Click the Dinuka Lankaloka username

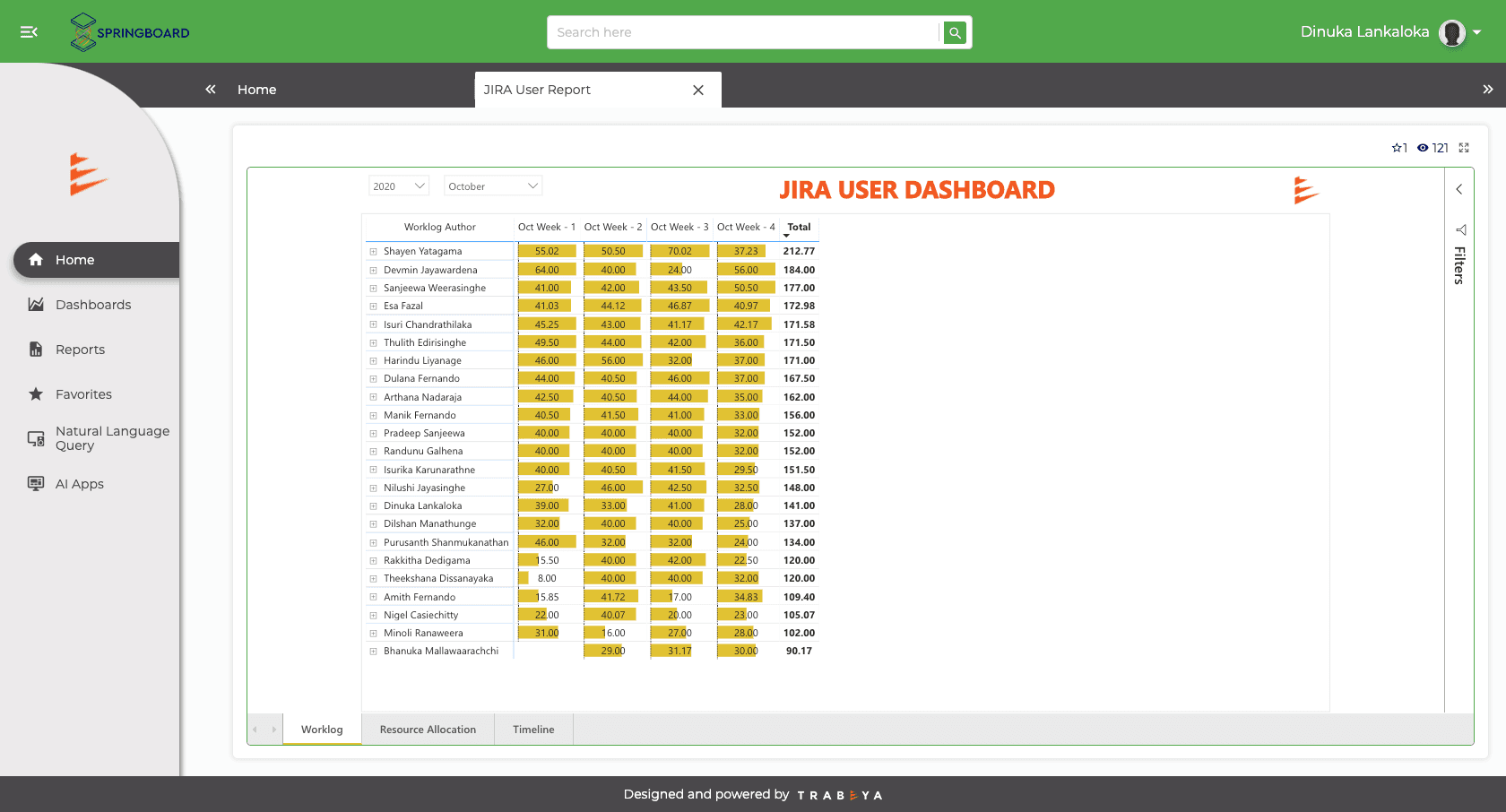[x=1364, y=32]
